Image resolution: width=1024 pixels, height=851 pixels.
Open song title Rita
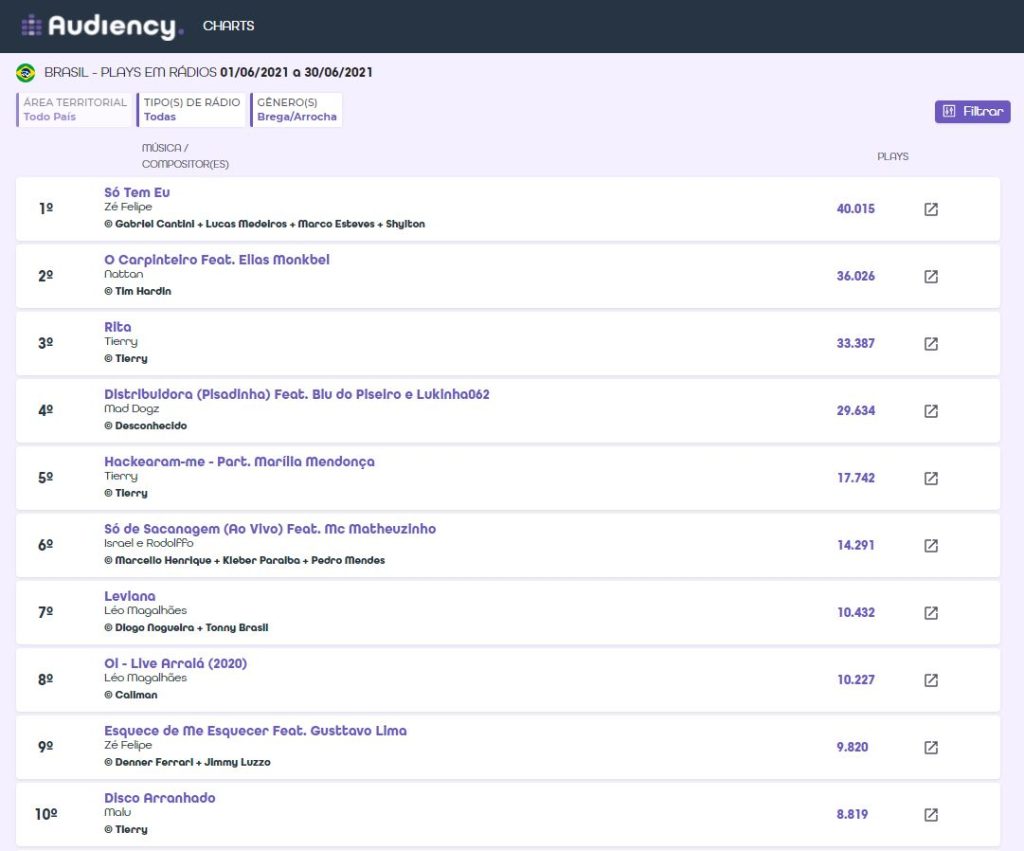(118, 327)
